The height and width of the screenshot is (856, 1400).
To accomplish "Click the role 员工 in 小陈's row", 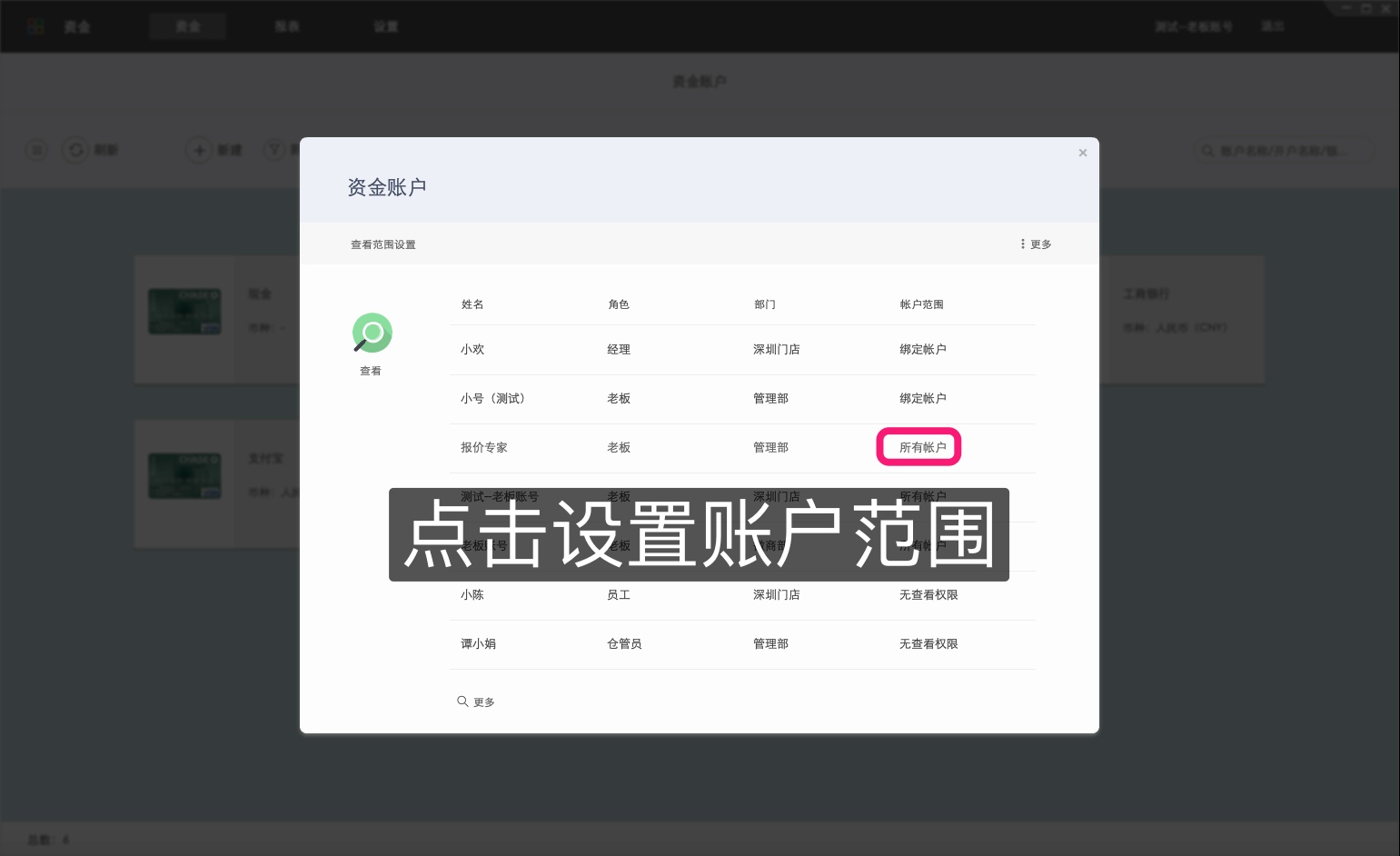I will pyautogui.click(x=619, y=594).
